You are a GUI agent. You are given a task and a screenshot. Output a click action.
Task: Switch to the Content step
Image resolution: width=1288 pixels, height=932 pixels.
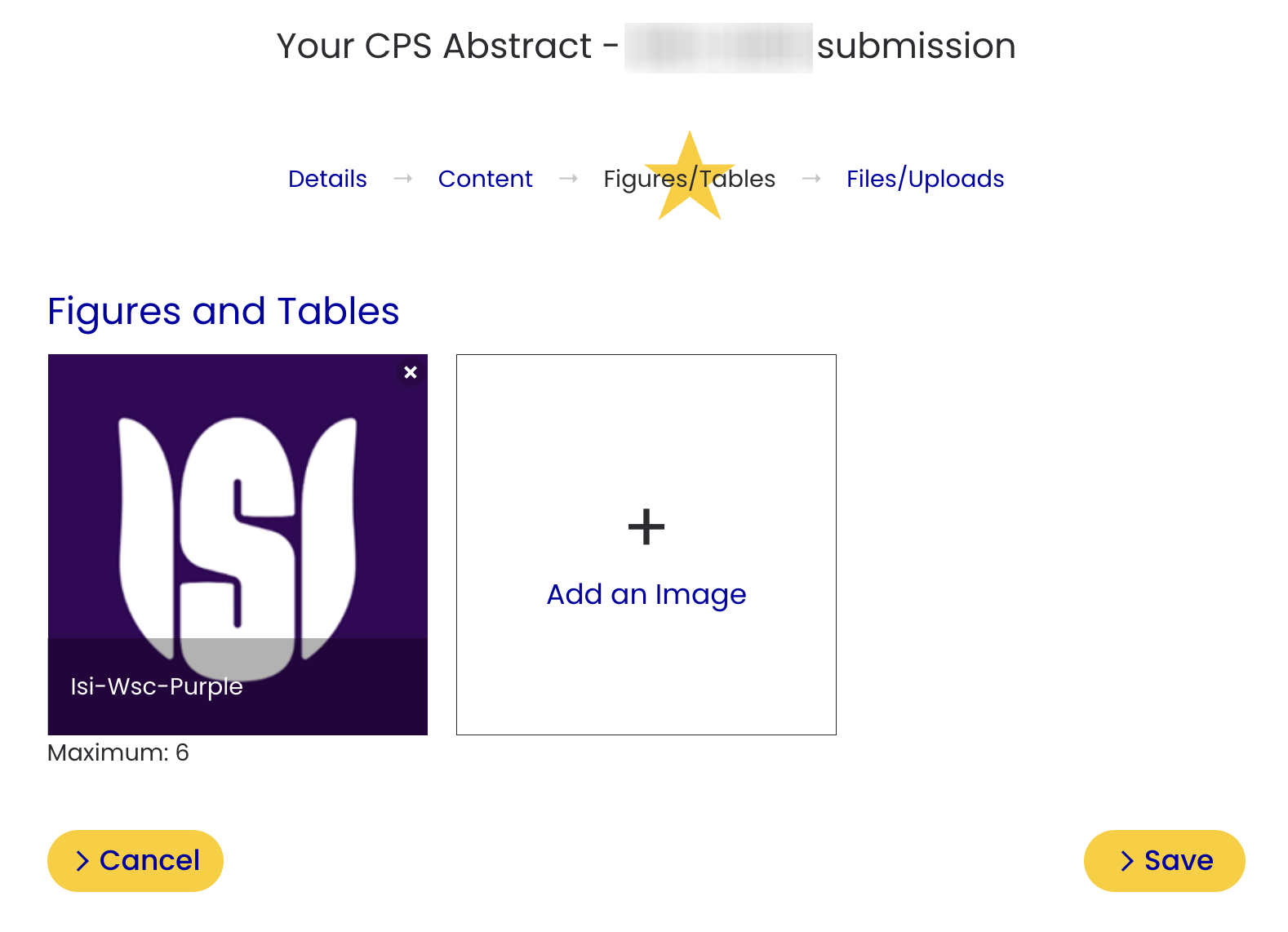pyautogui.click(x=485, y=179)
